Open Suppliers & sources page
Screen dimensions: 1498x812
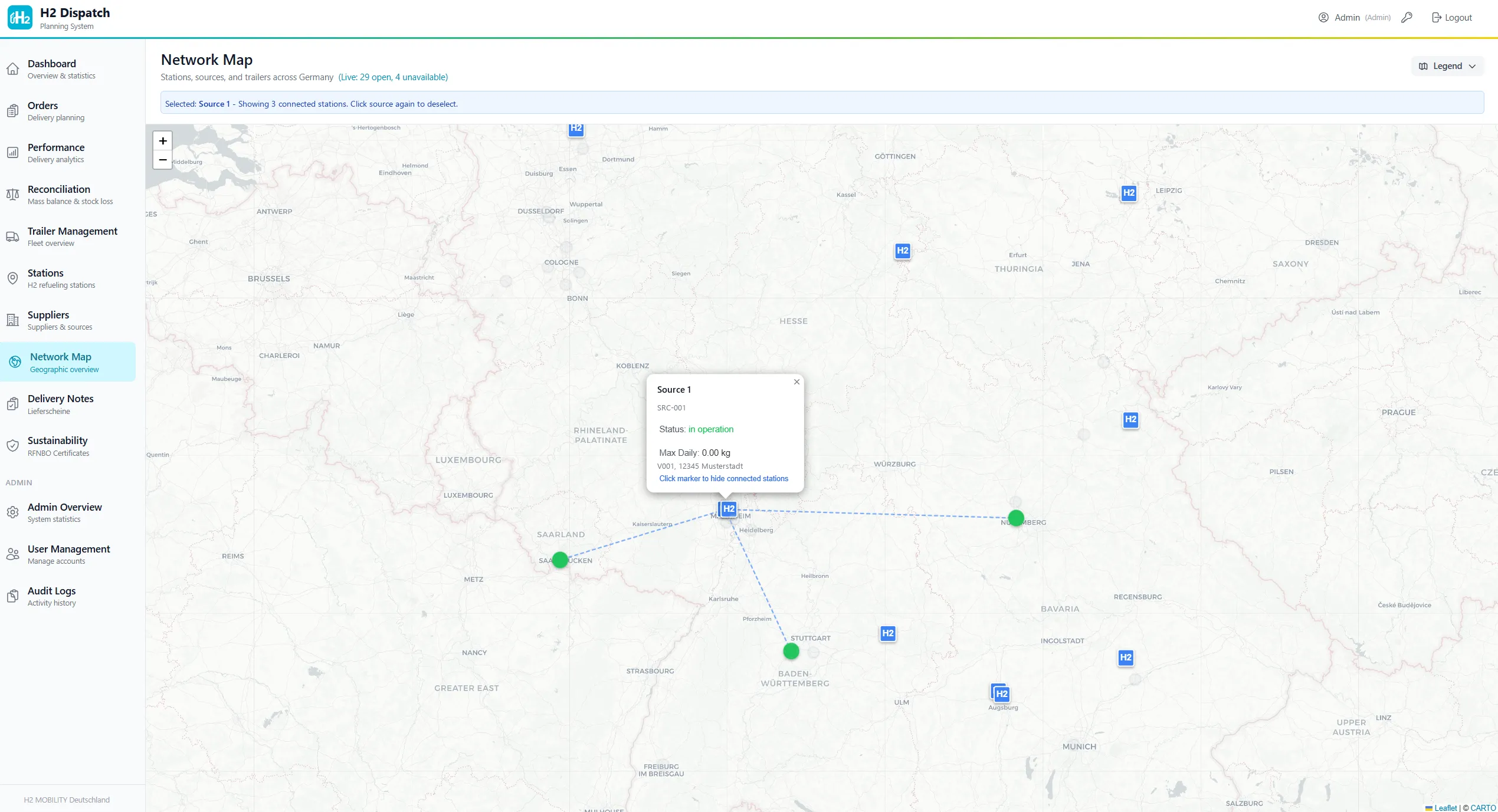(68, 320)
